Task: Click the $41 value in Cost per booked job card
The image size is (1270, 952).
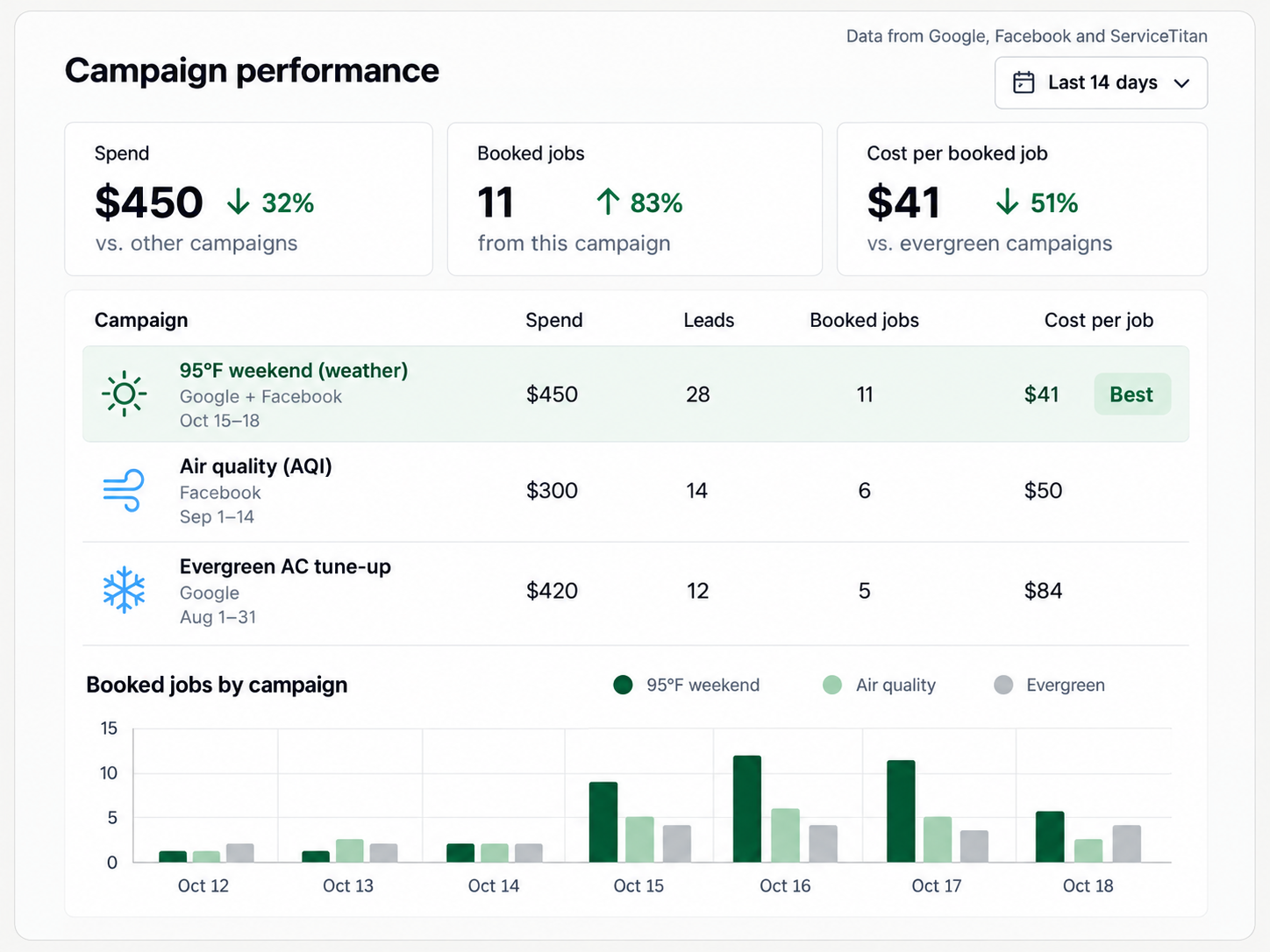Action: point(903,202)
